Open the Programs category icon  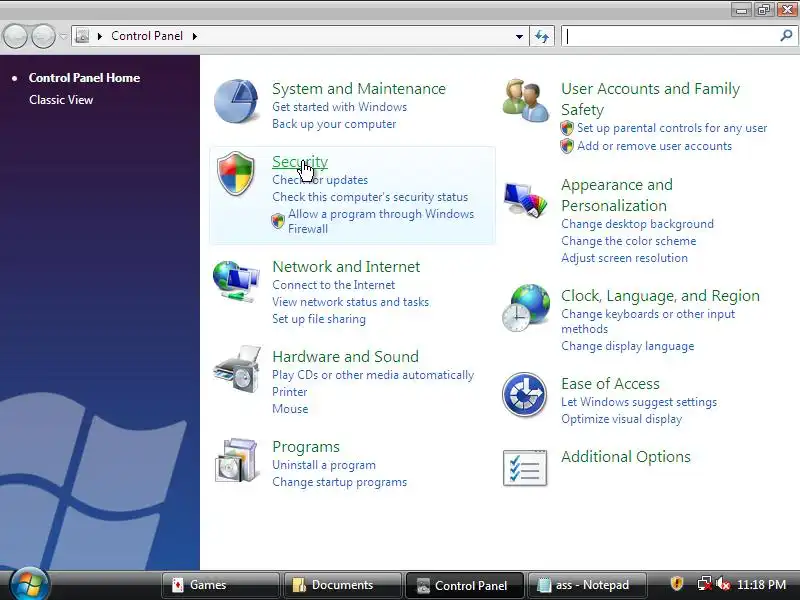236,460
